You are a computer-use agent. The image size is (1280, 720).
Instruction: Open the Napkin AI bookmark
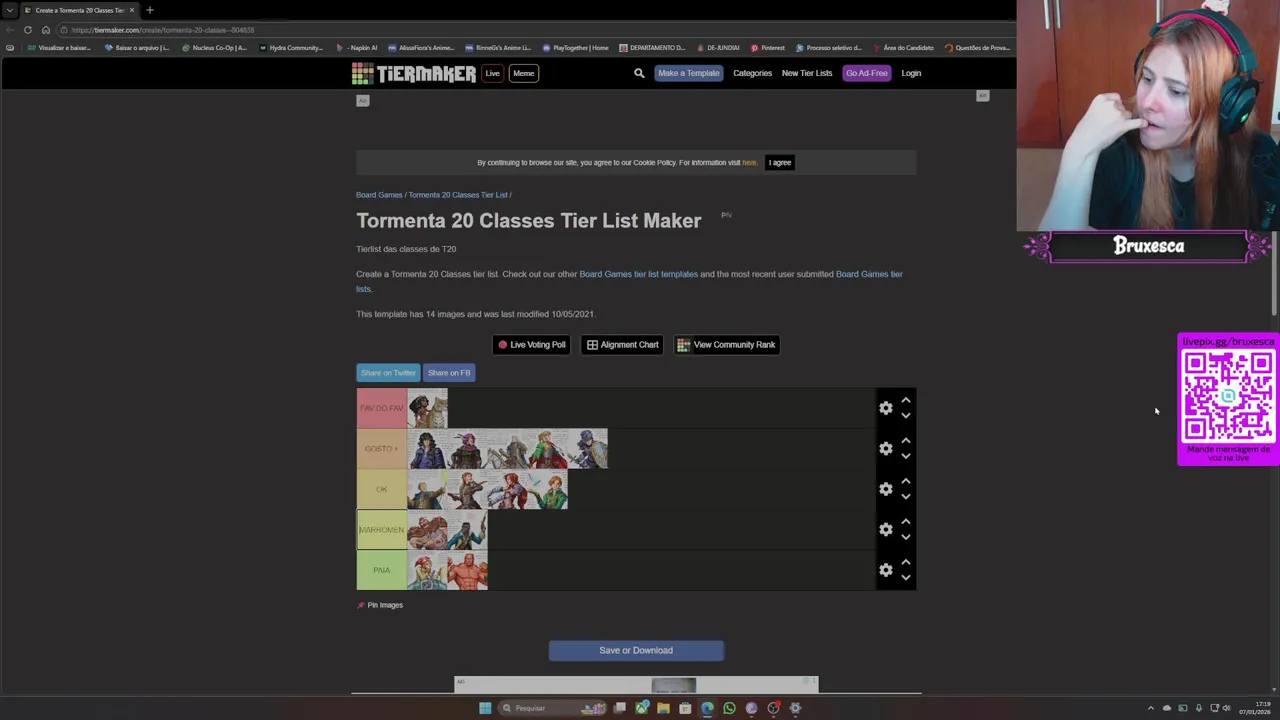click(x=357, y=48)
